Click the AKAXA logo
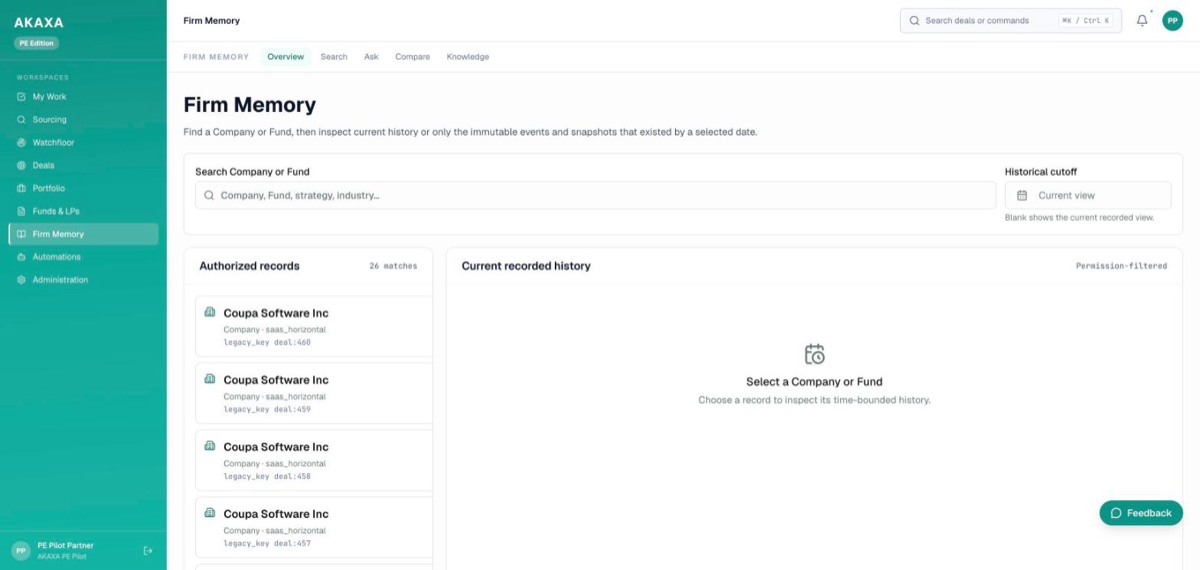 pyautogui.click(x=38, y=22)
